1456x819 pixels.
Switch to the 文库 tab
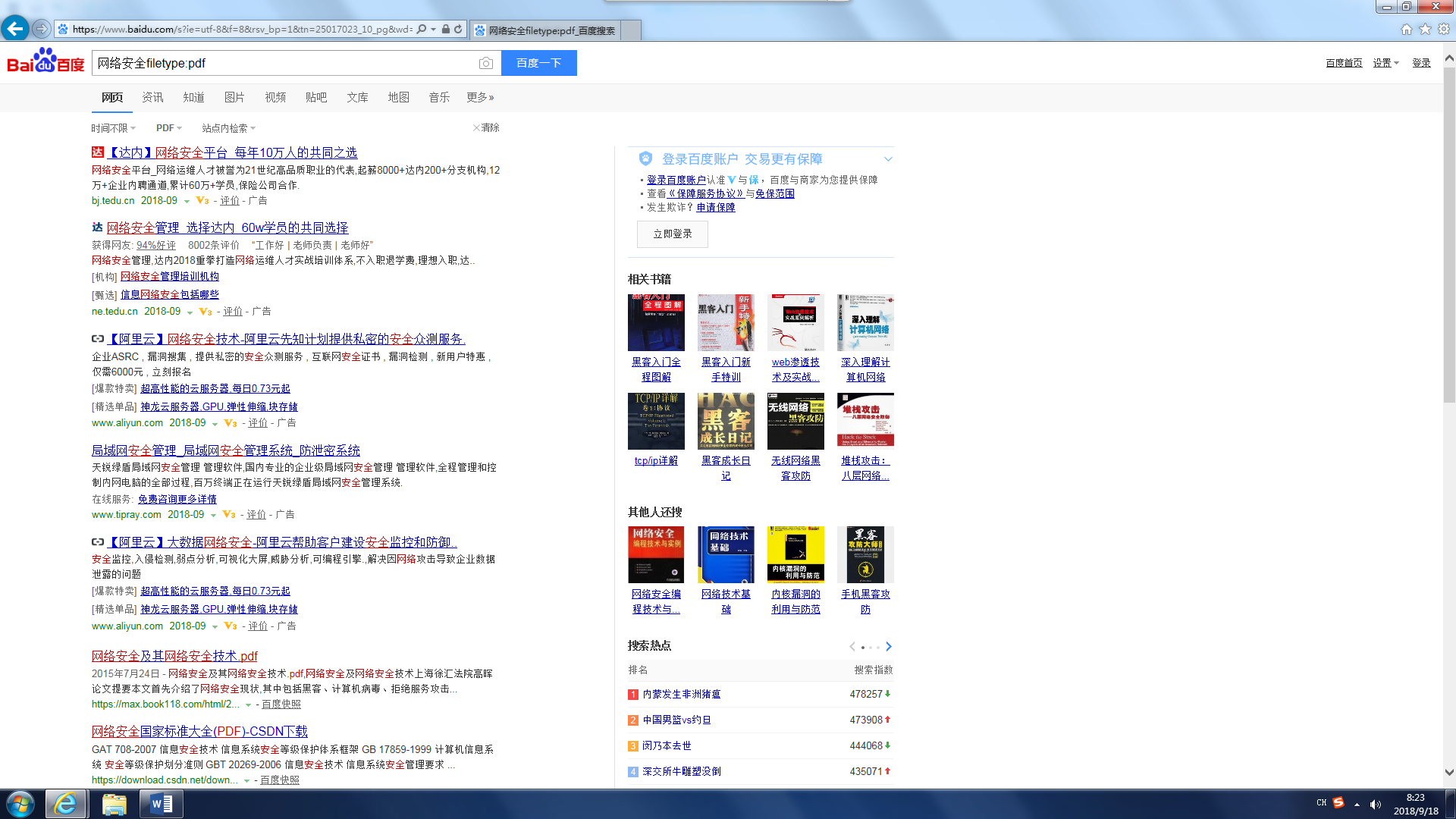click(357, 97)
